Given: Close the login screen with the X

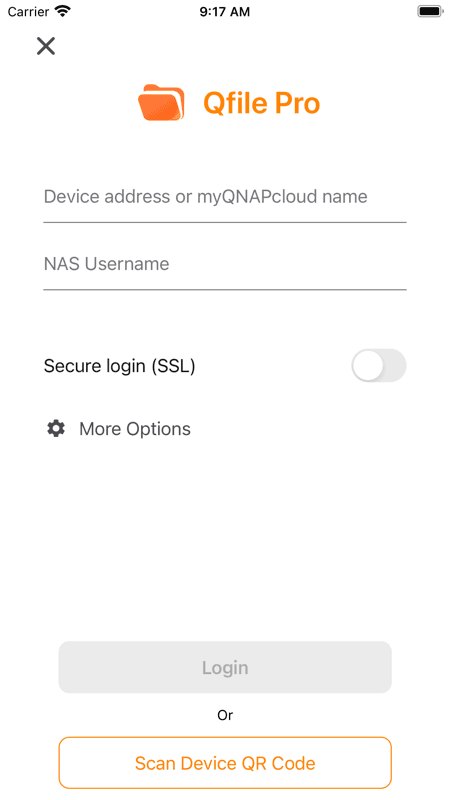Looking at the screenshot, I should (46, 46).
